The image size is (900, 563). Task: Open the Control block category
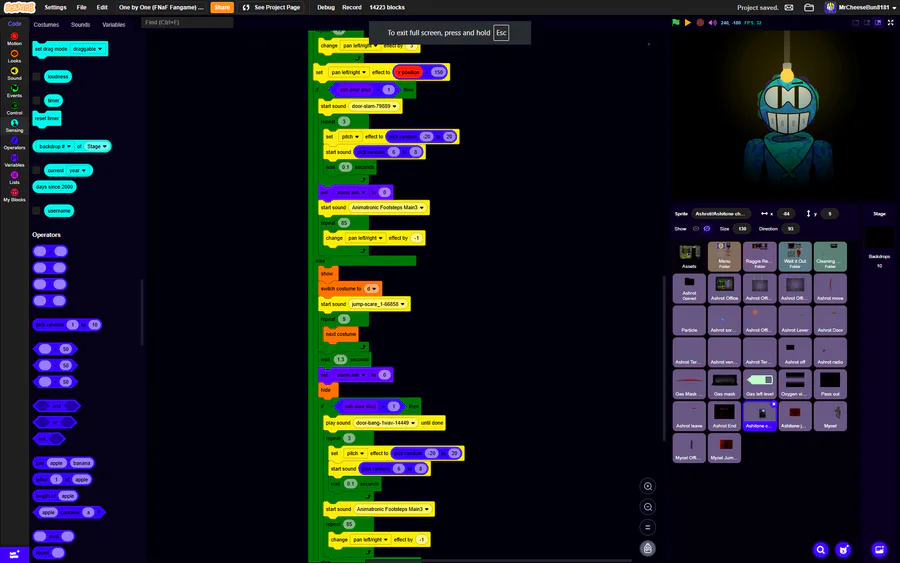pyautogui.click(x=14, y=108)
